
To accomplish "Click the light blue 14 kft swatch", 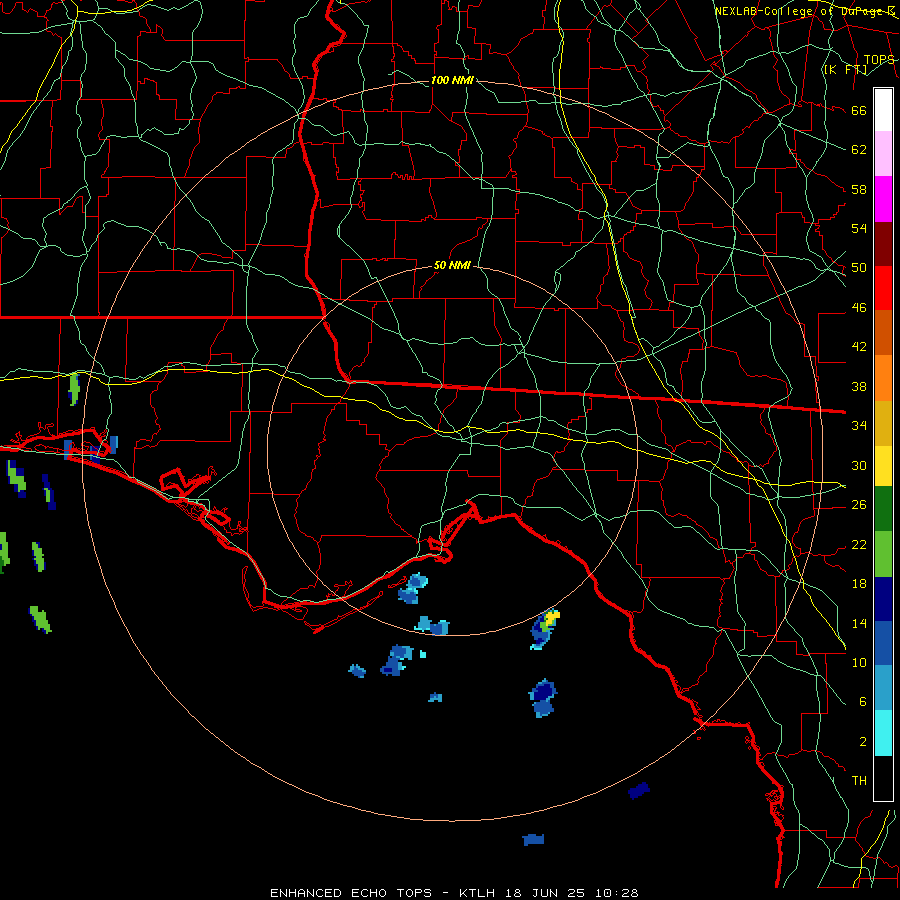I will (883, 688).
